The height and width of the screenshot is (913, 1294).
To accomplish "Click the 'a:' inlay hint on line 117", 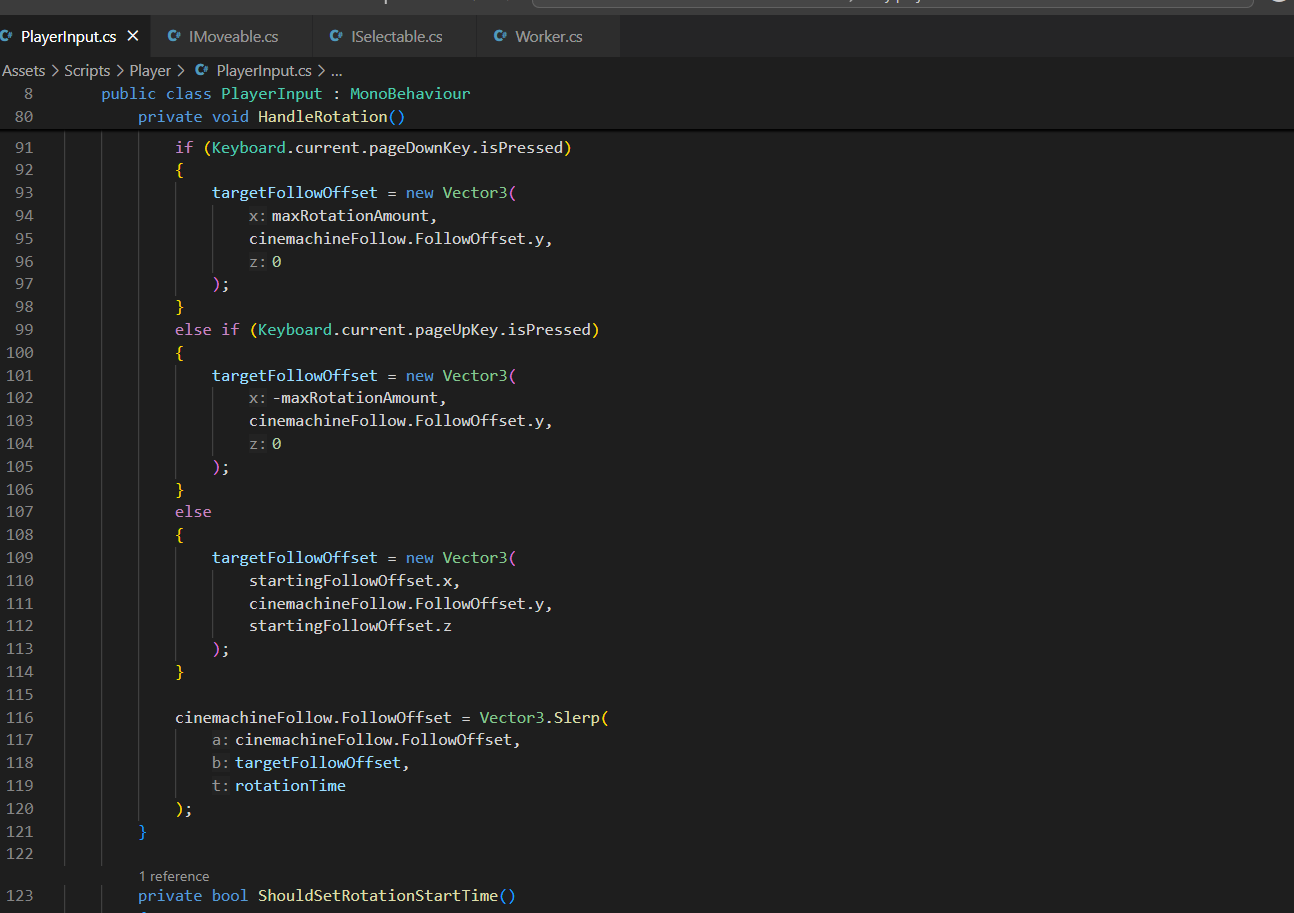I will (x=222, y=740).
